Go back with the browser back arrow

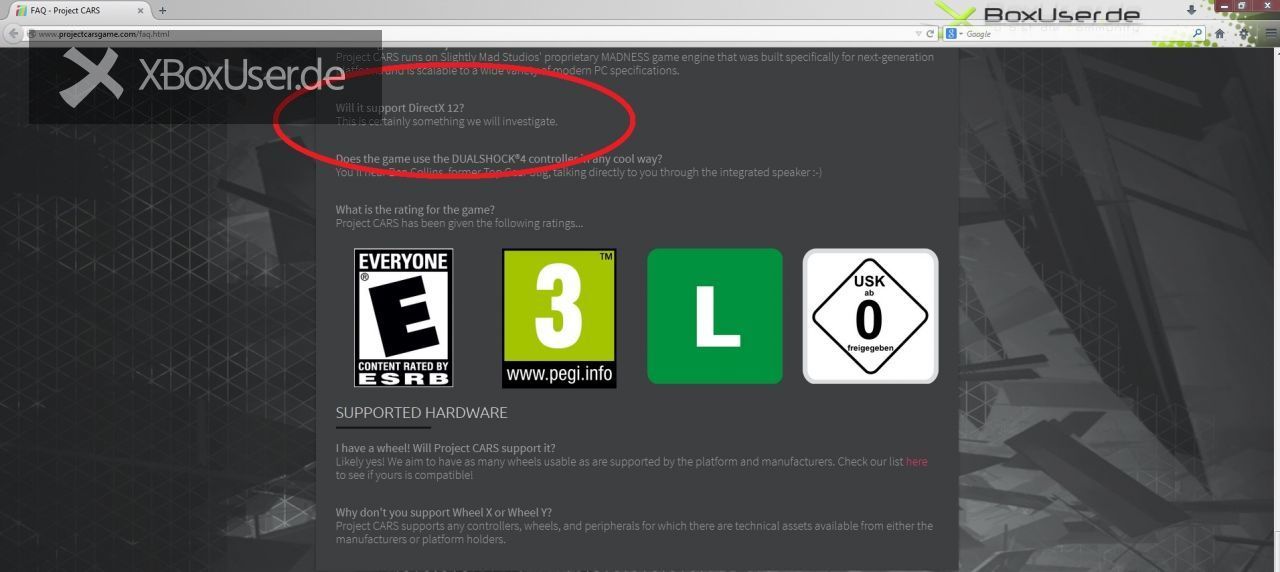[x=13, y=34]
